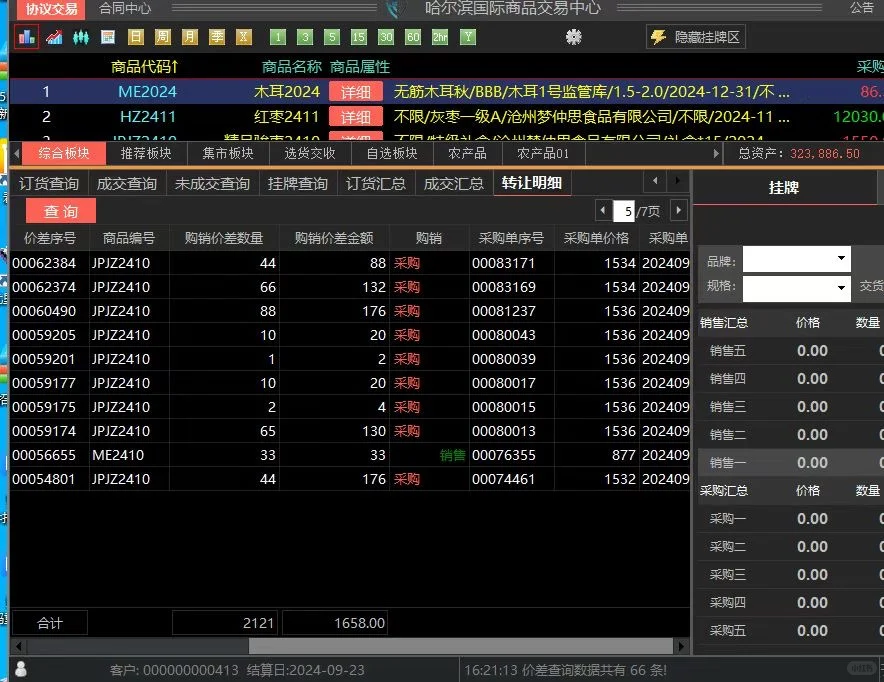The width and height of the screenshot is (884, 682).
Task: Open 详细 for 红枣2411 row
Action: click(356, 117)
